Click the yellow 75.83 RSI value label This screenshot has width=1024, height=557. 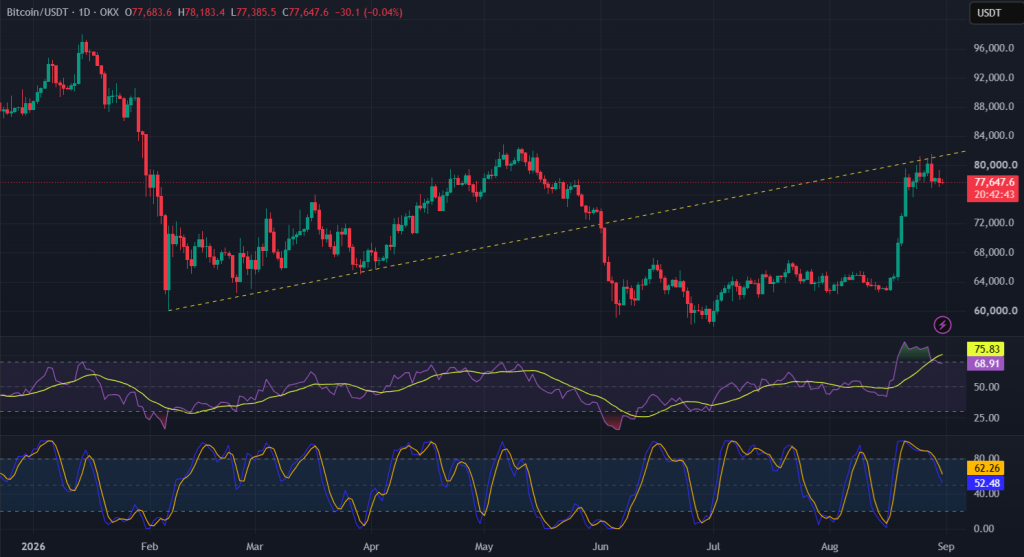(x=985, y=349)
